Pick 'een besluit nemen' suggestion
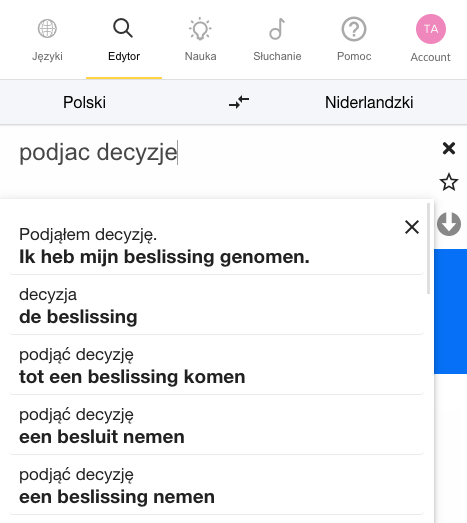Viewport: 467px width, 523px height. (x=216, y=426)
